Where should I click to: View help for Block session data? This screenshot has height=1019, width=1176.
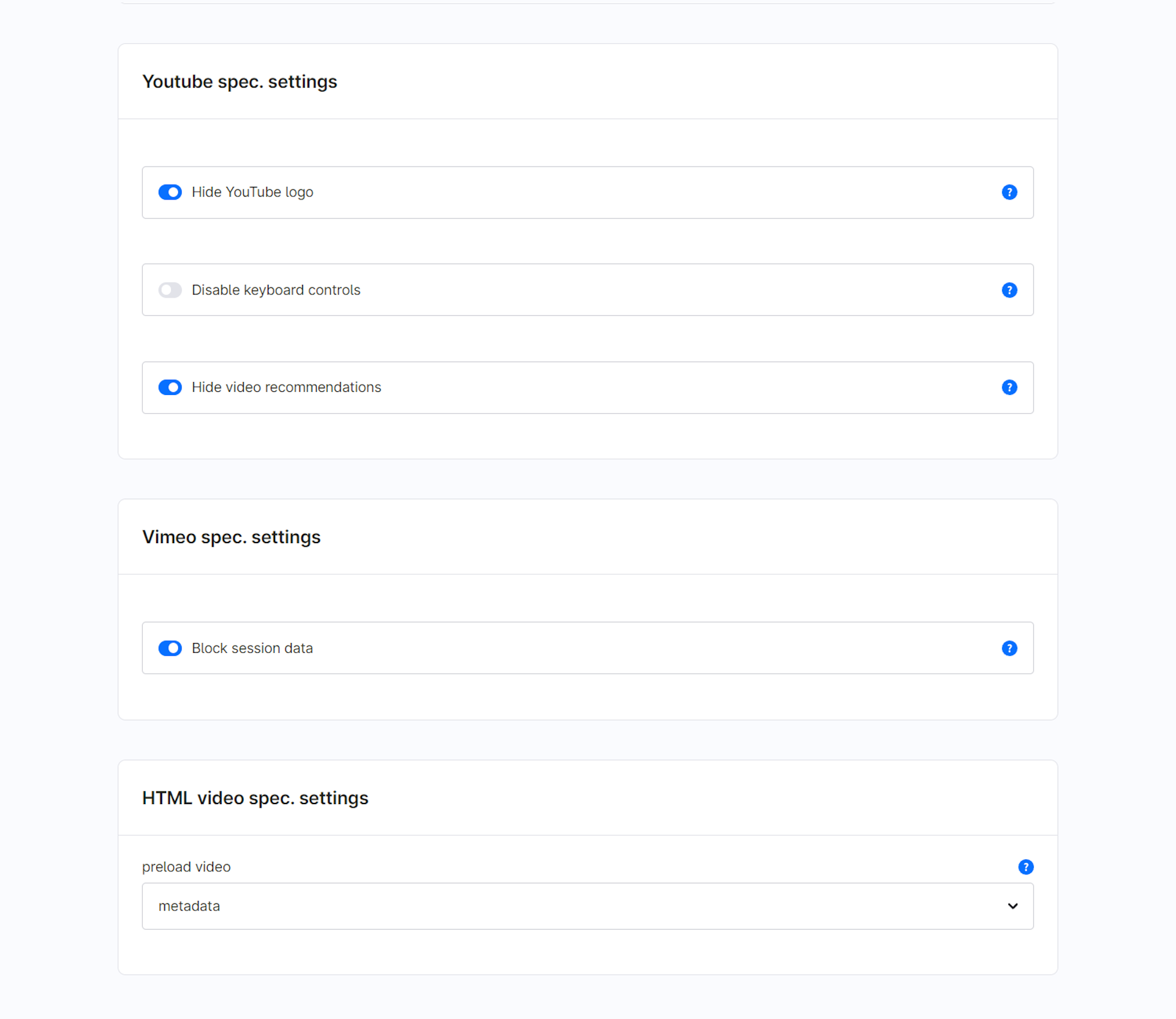1009,649
